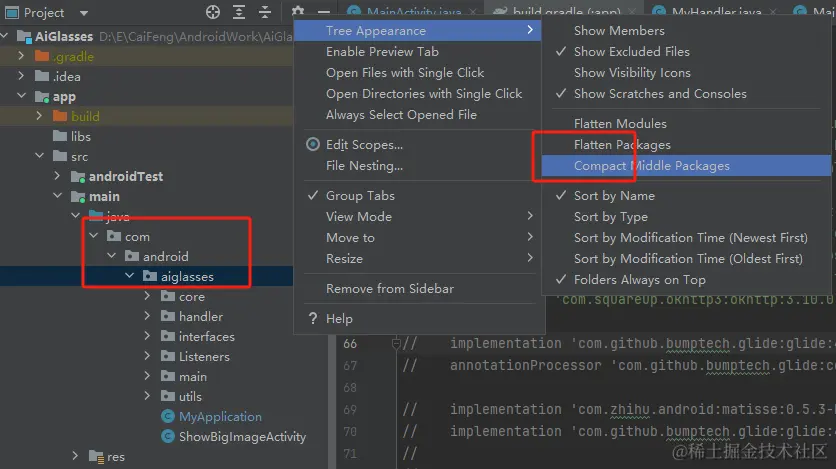Click the MyApplication class icon
The width and height of the screenshot is (836, 469).
[x=168, y=416]
